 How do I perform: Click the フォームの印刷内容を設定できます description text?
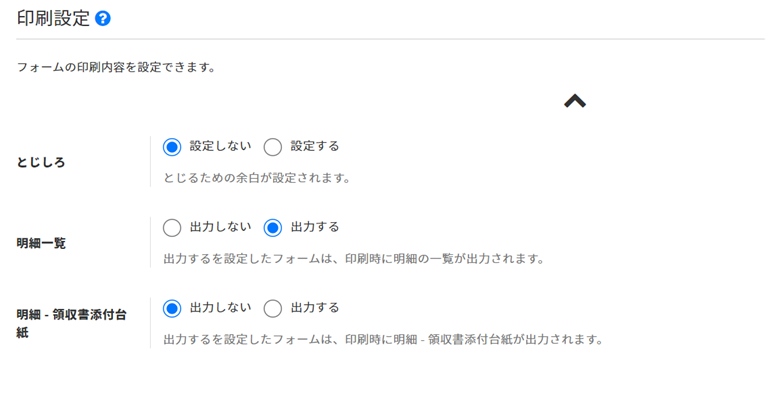(116, 68)
